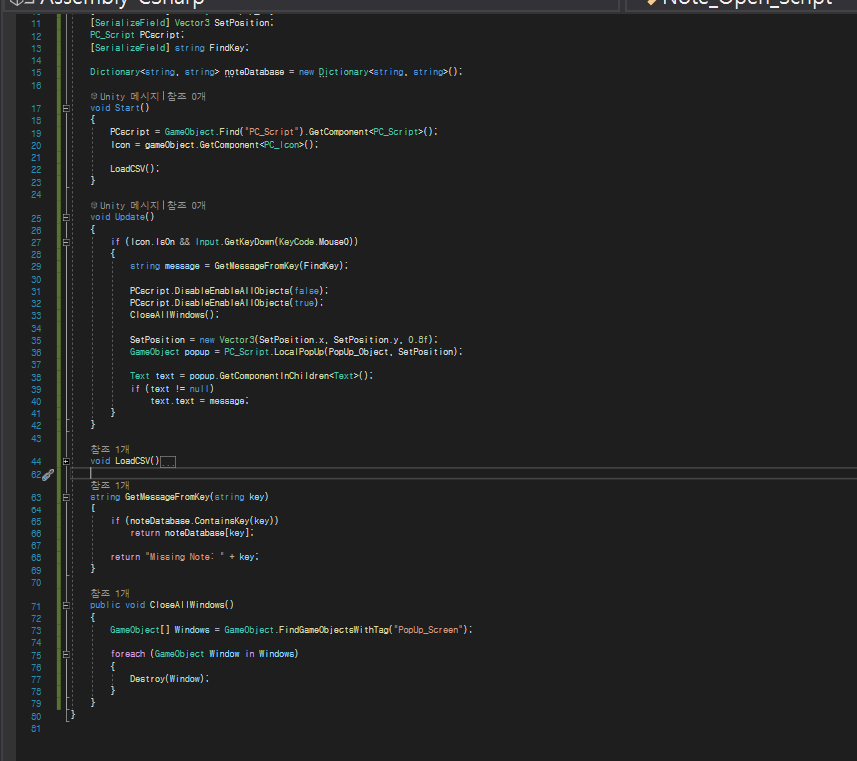Click 'SetPosition' field name on line 11
The width and height of the screenshot is (857, 761).
(242, 23)
